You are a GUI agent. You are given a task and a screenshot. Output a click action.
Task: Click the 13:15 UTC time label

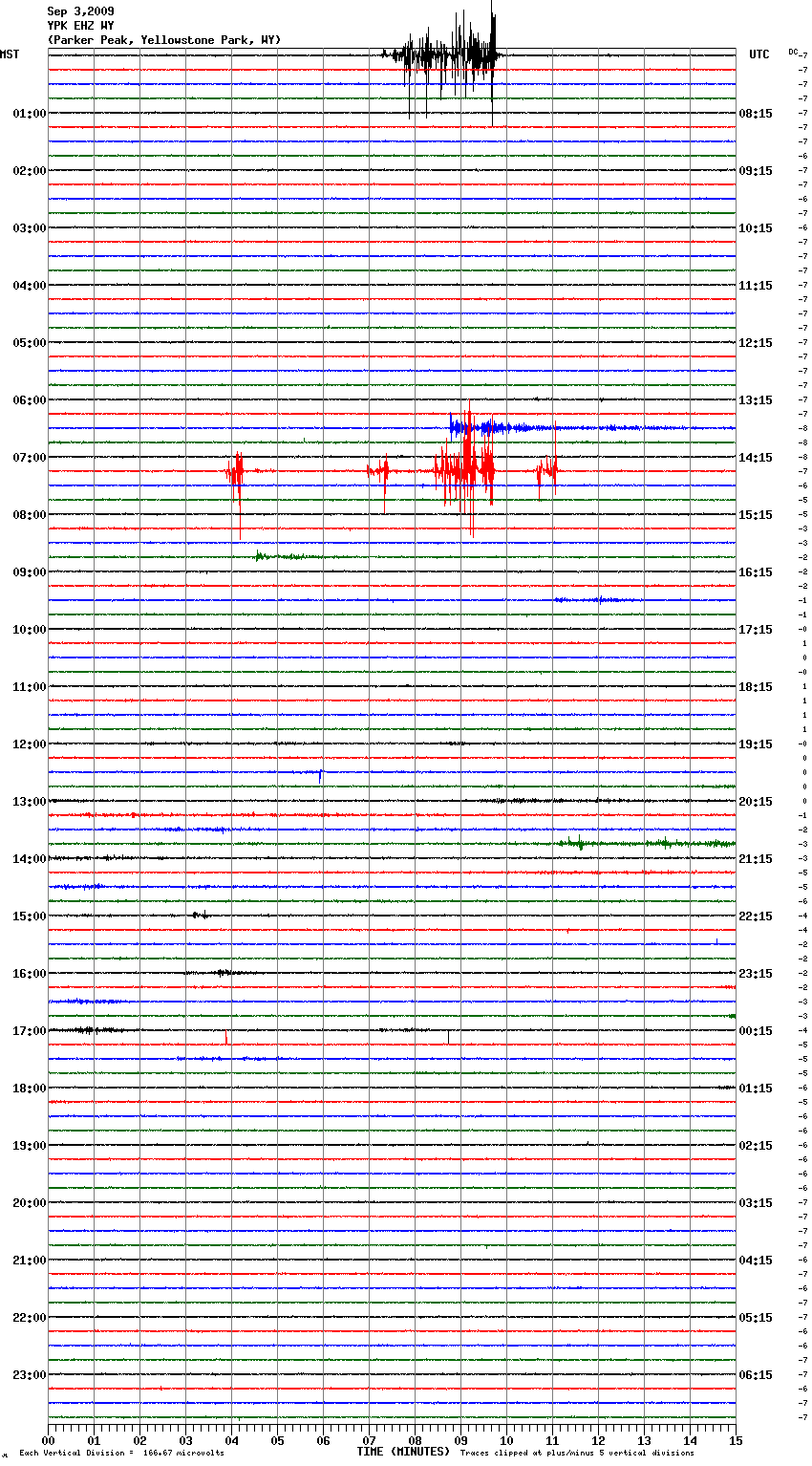pyautogui.click(x=756, y=400)
